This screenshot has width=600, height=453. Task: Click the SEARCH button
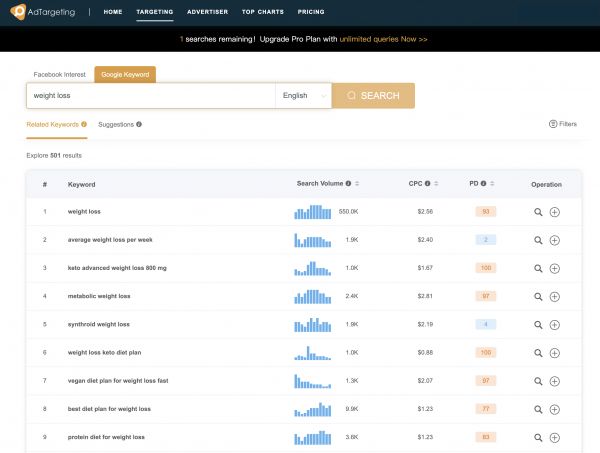coord(373,96)
